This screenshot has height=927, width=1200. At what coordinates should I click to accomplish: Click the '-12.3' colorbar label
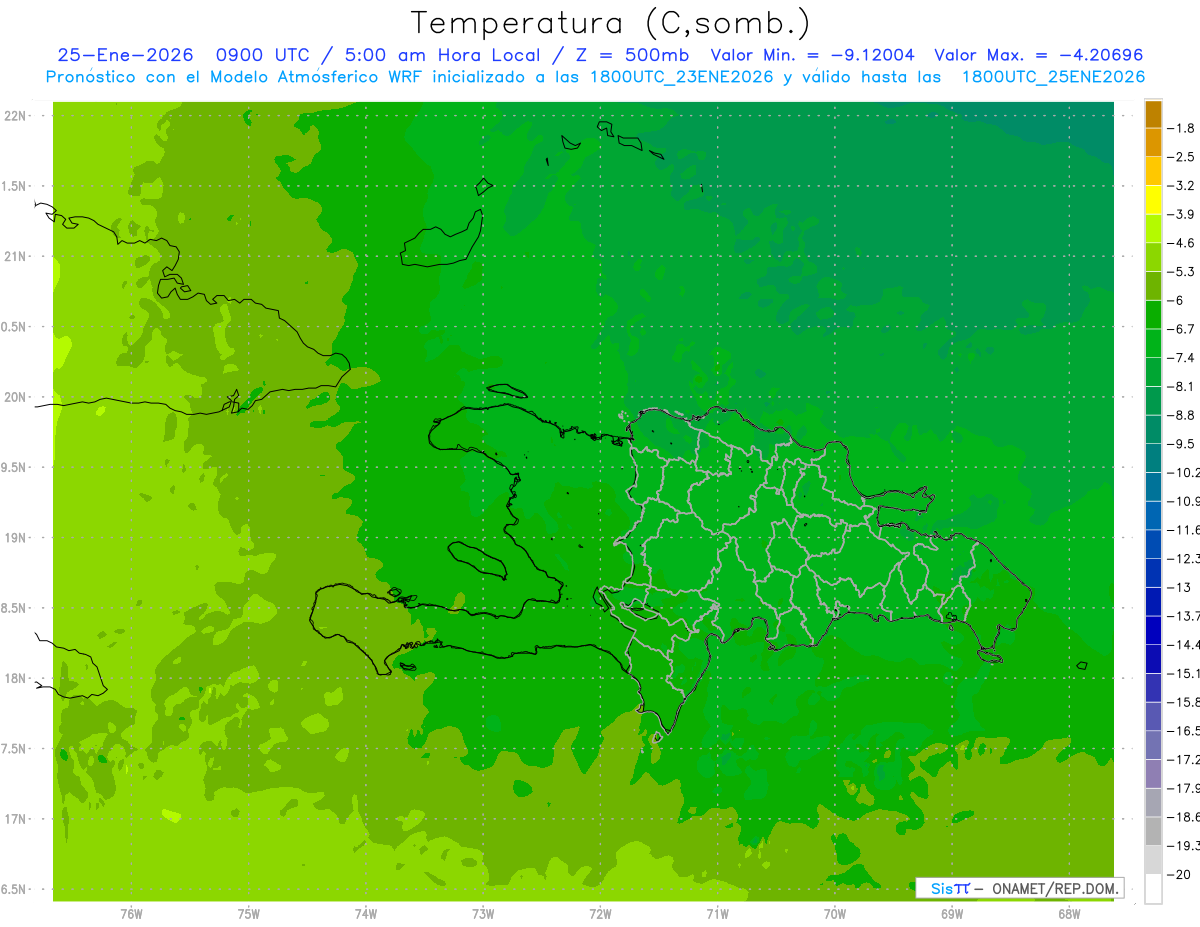coord(1183,558)
